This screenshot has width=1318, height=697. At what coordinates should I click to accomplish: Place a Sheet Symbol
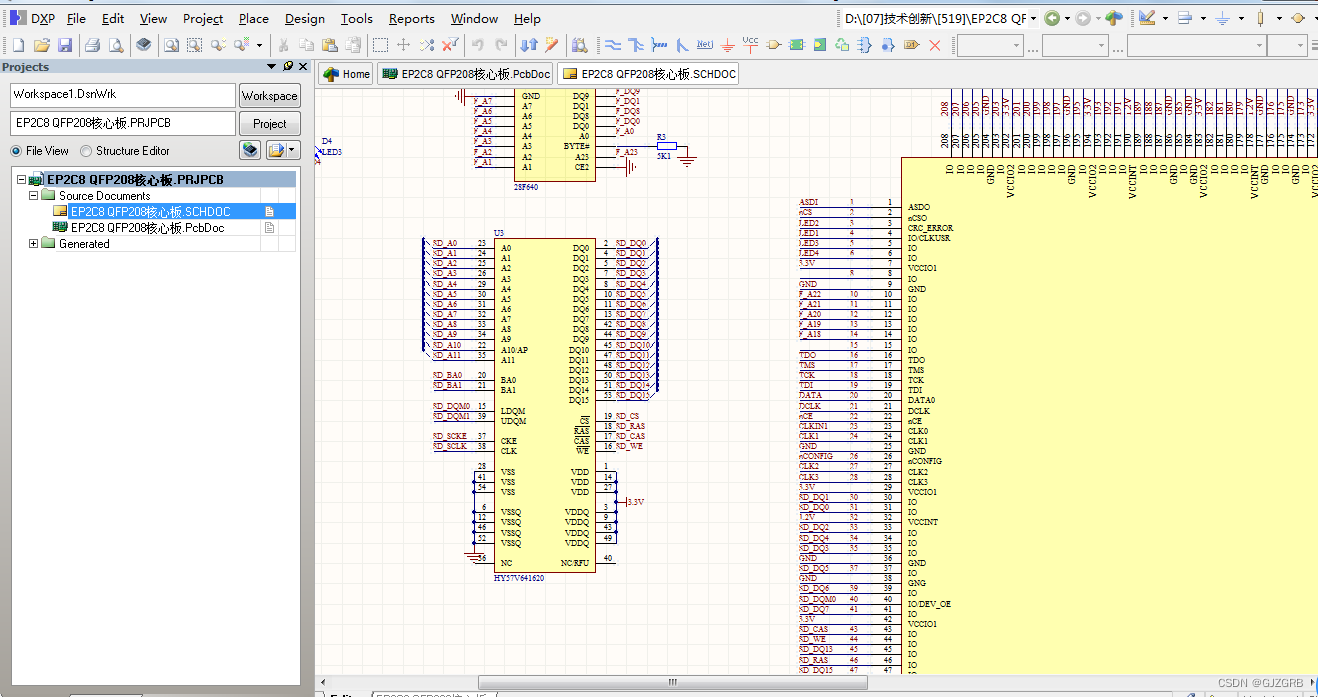[x=796, y=44]
